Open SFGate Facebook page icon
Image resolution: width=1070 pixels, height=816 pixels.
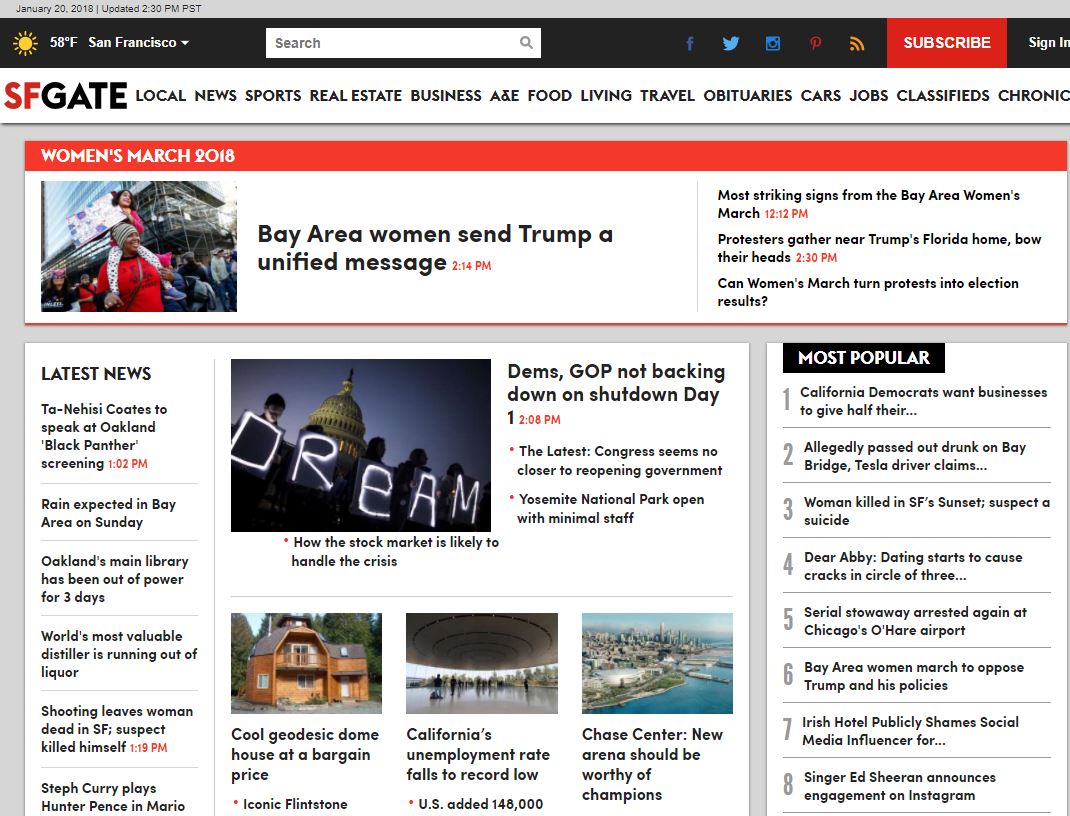(x=690, y=44)
